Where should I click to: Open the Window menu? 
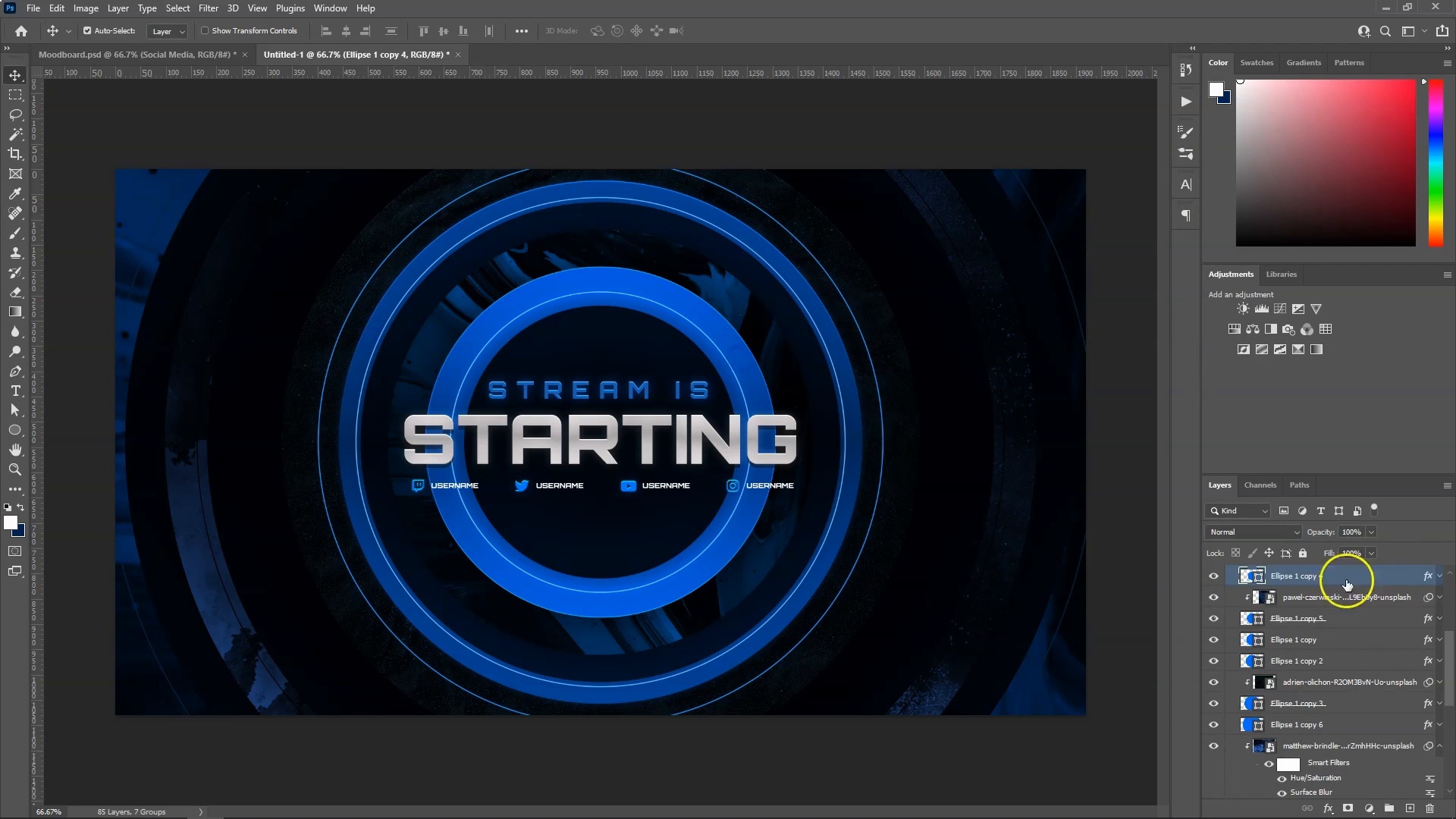click(x=330, y=8)
